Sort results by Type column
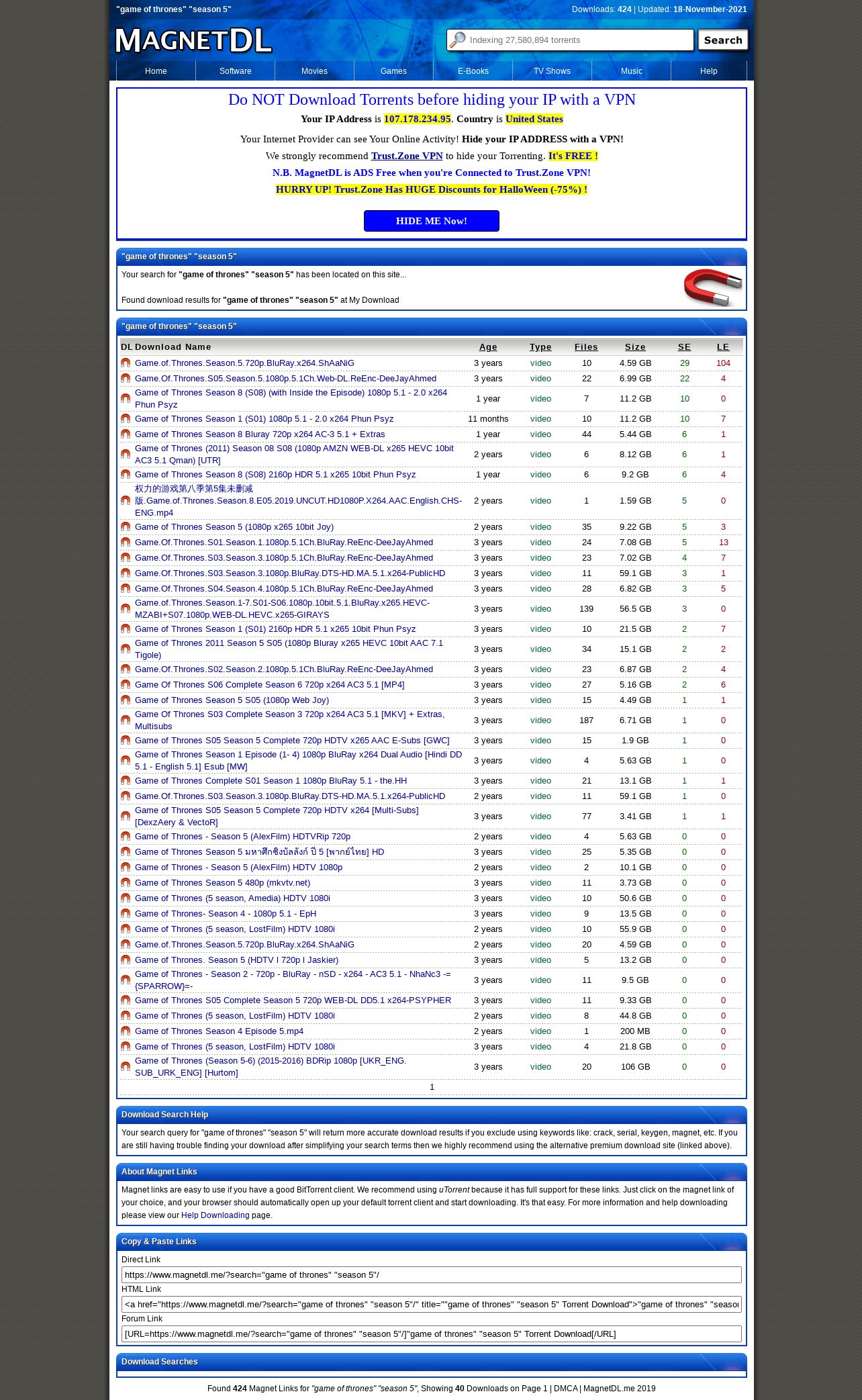The width and height of the screenshot is (862, 1400). pos(540,347)
